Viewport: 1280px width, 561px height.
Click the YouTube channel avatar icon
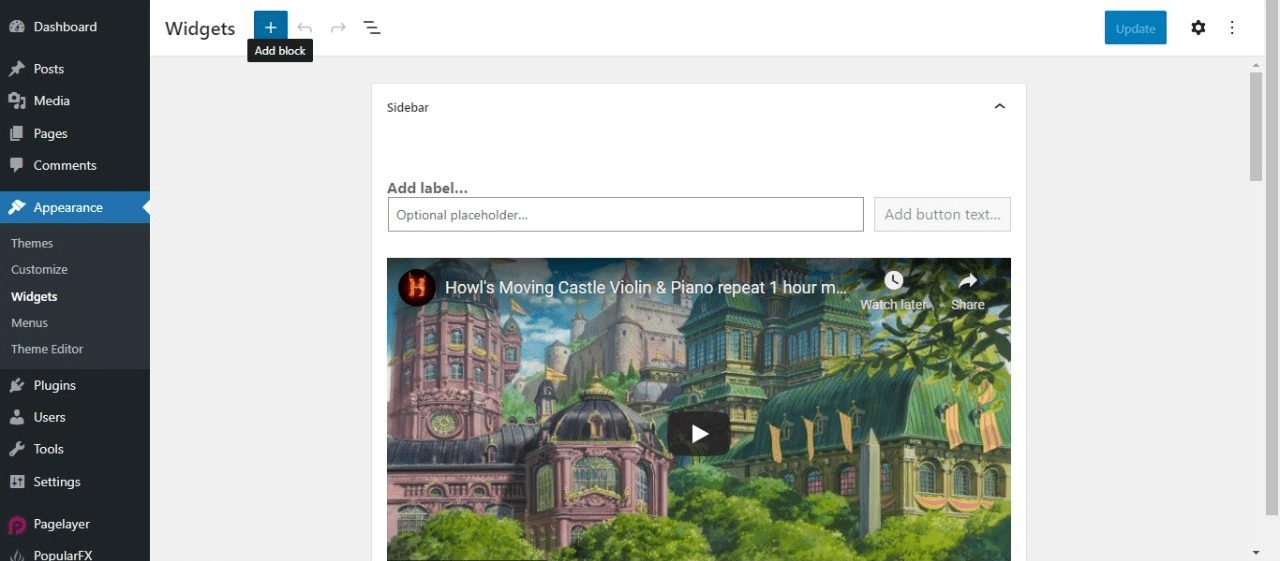[416, 287]
